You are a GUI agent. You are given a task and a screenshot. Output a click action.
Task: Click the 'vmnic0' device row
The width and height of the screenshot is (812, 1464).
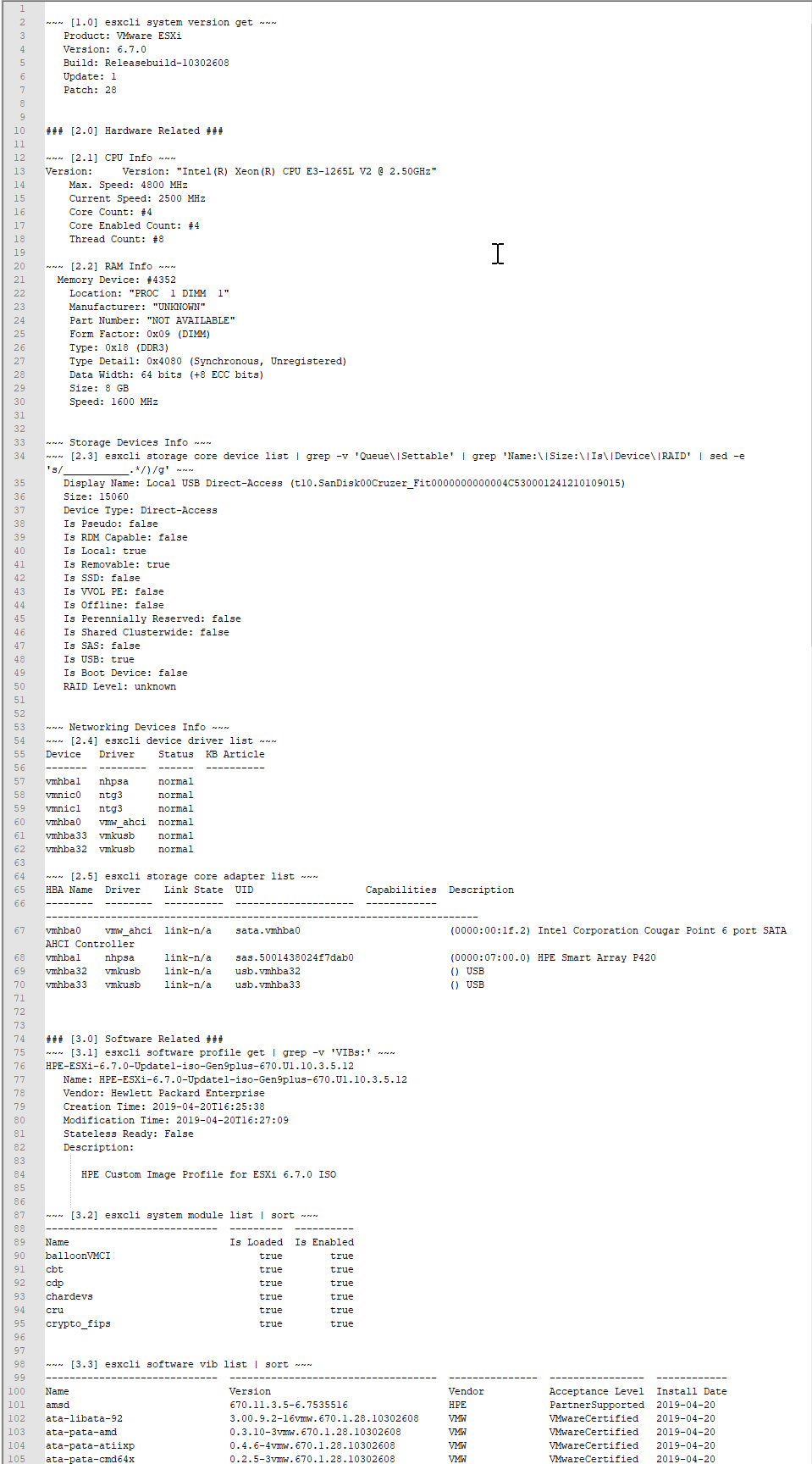click(x=119, y=795)
